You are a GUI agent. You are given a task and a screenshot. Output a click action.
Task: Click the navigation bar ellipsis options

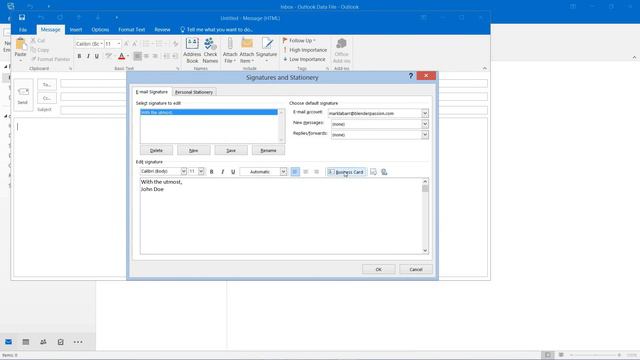[78, 342]
